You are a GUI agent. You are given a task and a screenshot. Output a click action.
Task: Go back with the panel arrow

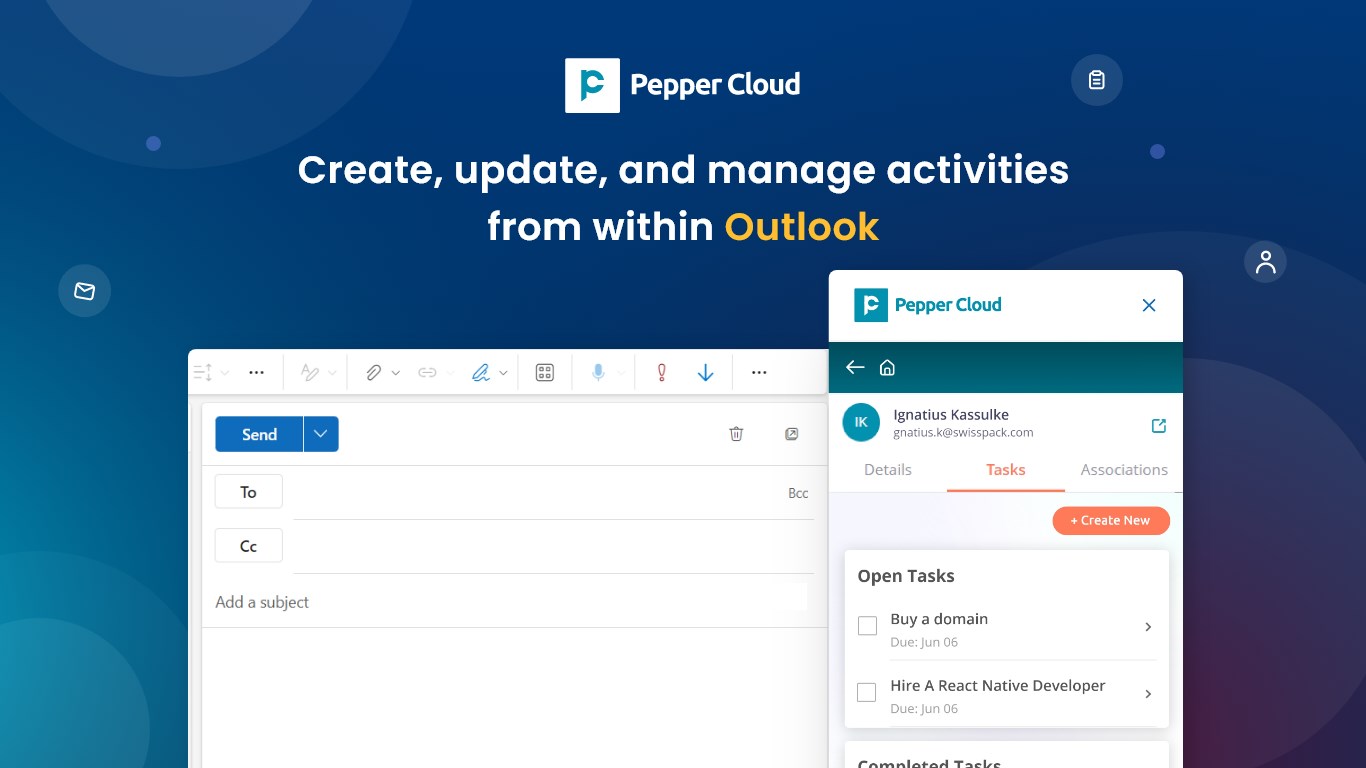[855, 368]
